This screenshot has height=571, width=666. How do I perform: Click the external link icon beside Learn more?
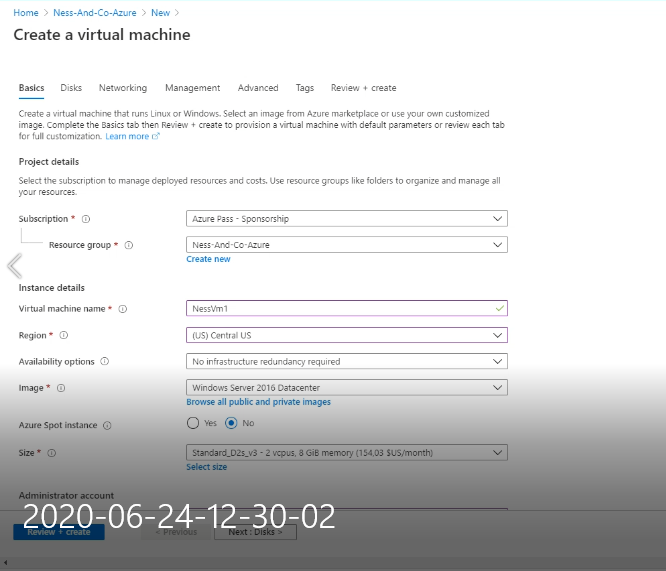[156, 136]
